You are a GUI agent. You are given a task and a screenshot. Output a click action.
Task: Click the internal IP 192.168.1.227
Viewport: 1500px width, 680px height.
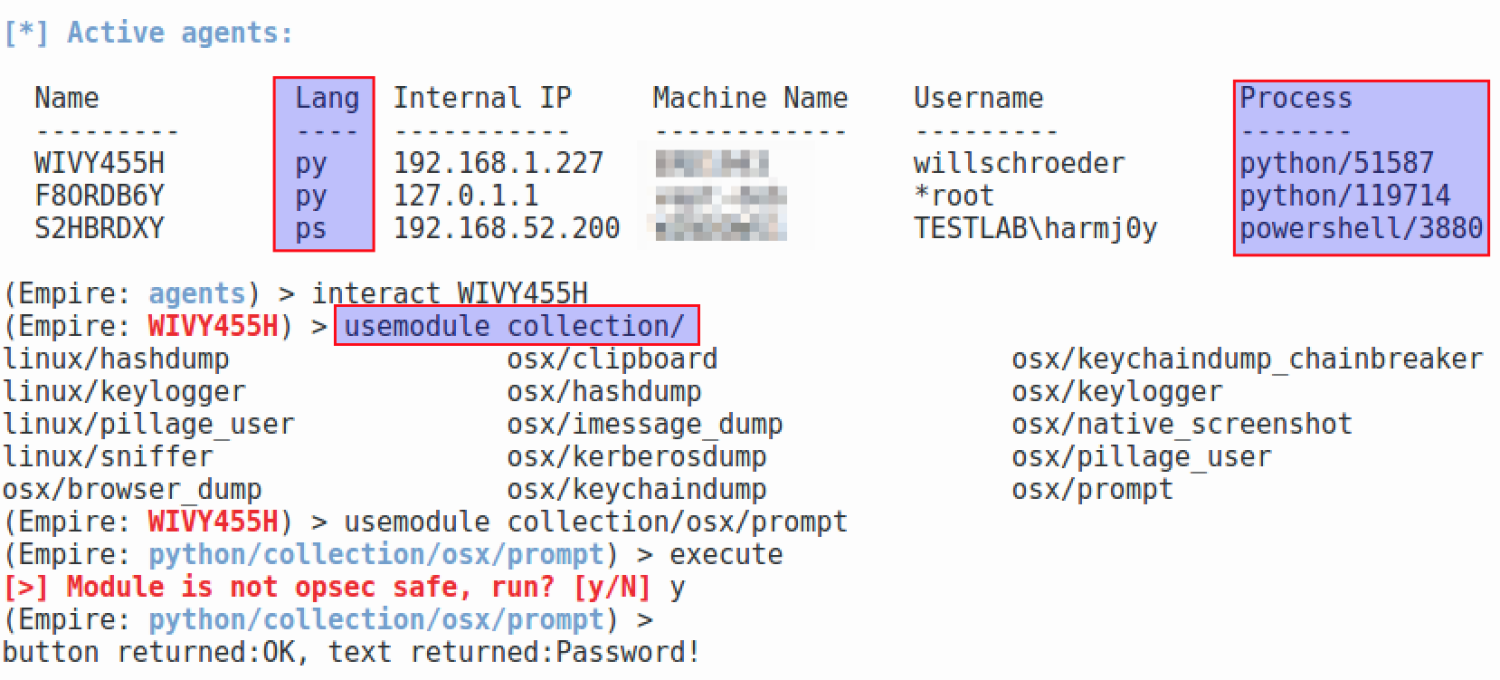498,163
